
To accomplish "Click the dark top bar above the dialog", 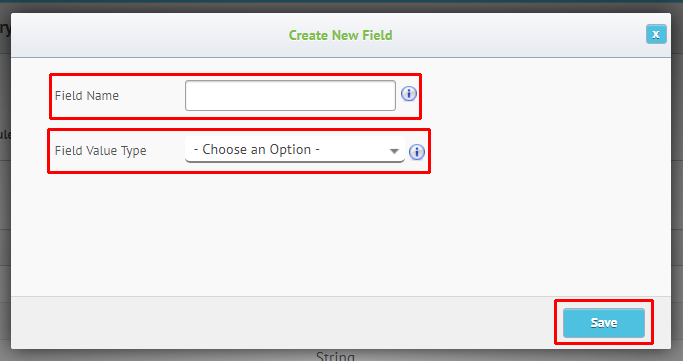I will click(342, 5).
